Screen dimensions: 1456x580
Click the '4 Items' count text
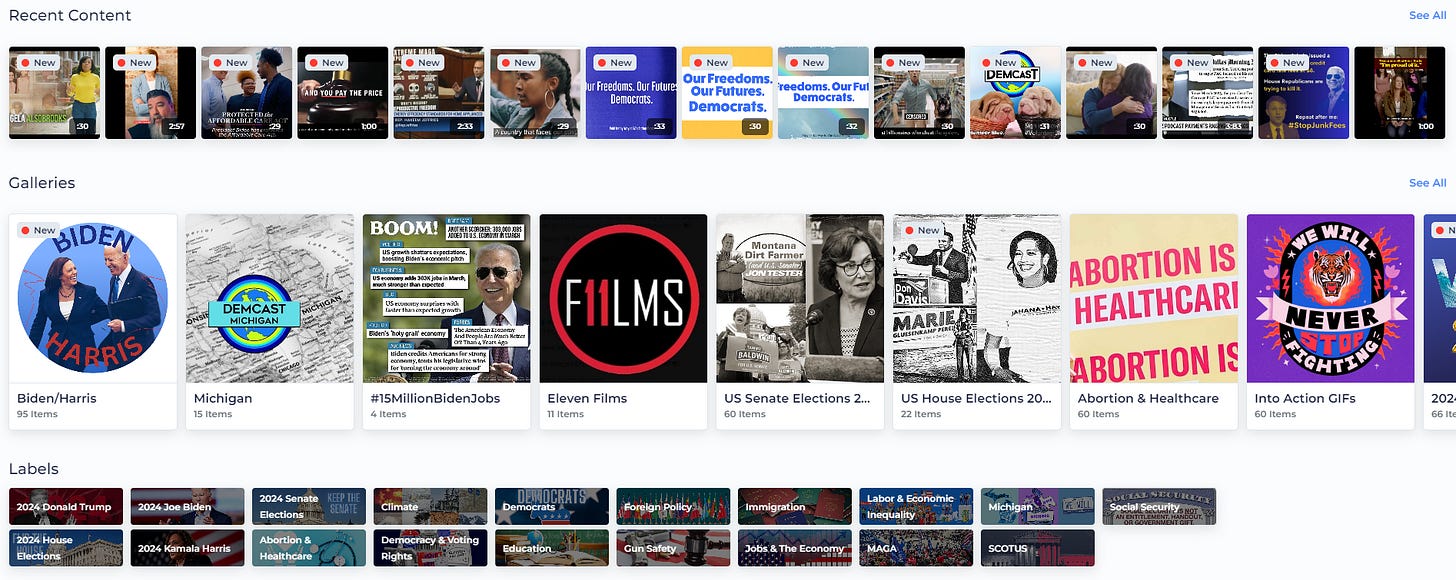[x=389, y=414]
